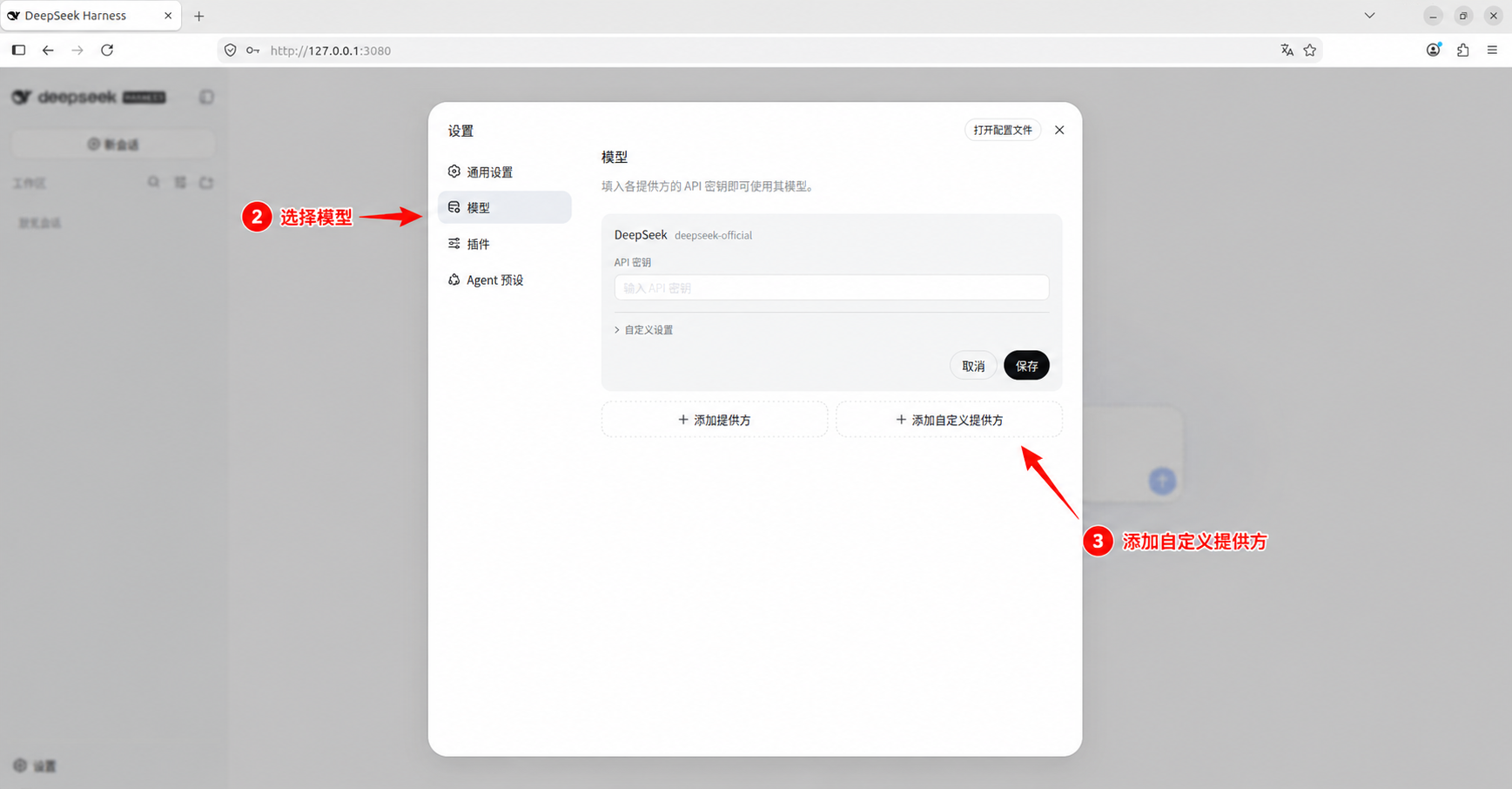Collapse the DeepSeek sidebar panel icon
Image resolution: width=1512 pixels, height=789 pixels.
[x=206, y=97]
